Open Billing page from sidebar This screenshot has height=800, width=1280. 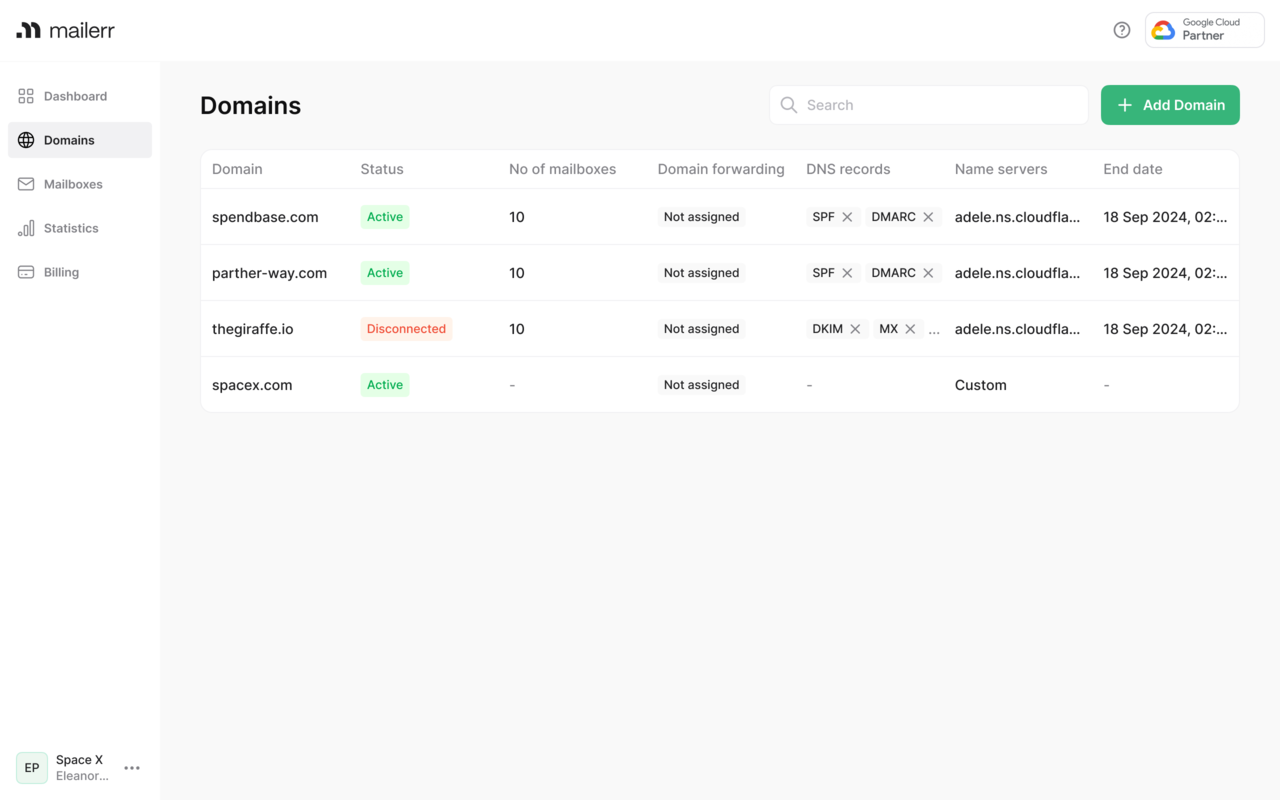tap(61, 272)
